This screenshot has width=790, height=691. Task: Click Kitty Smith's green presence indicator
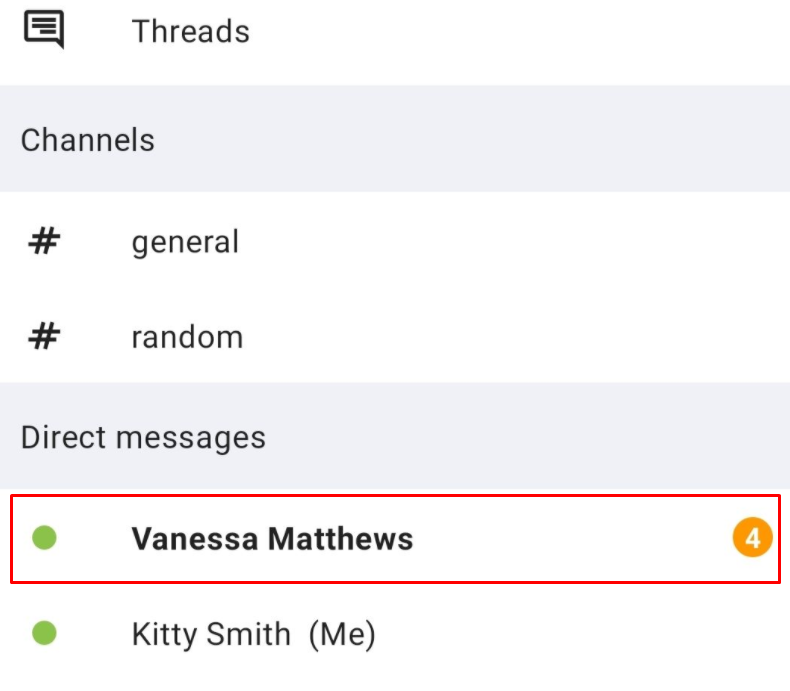44,633
